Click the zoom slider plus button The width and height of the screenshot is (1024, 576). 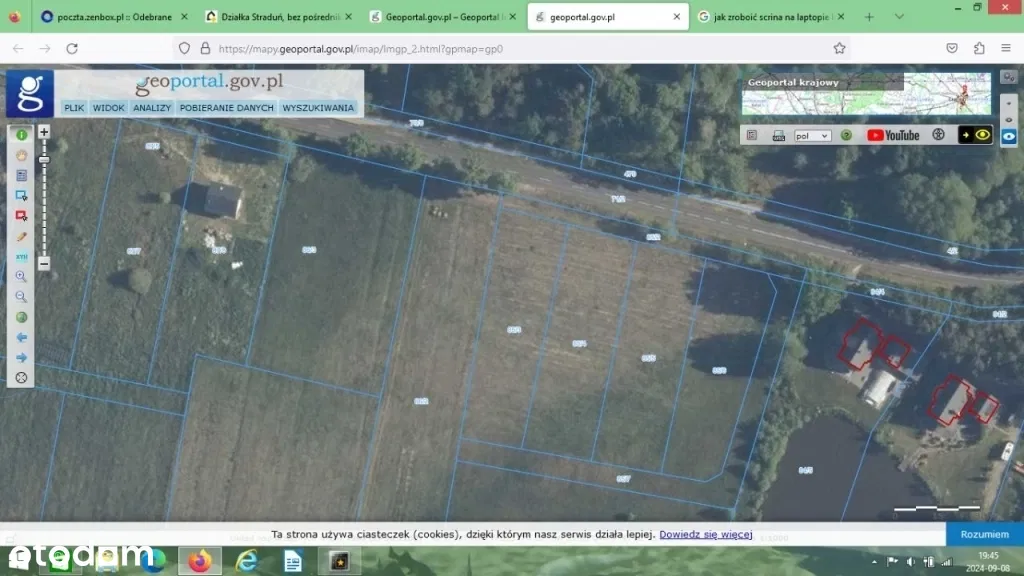44,132
